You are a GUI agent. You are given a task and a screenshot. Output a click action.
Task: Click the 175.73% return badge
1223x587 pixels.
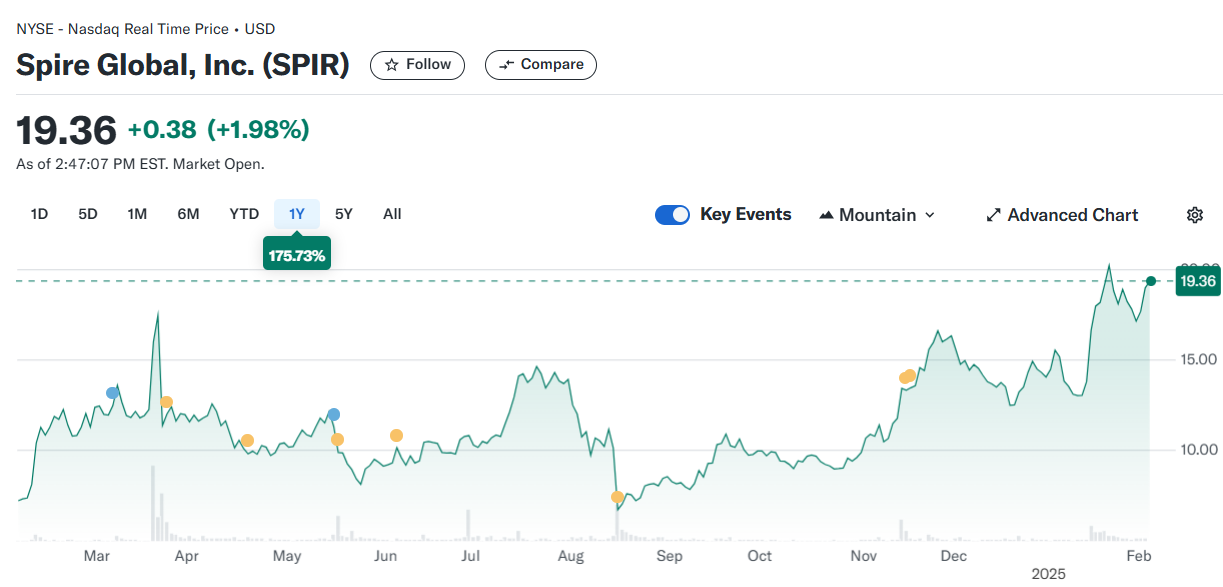pyautogui.click(x=297, y=255)
